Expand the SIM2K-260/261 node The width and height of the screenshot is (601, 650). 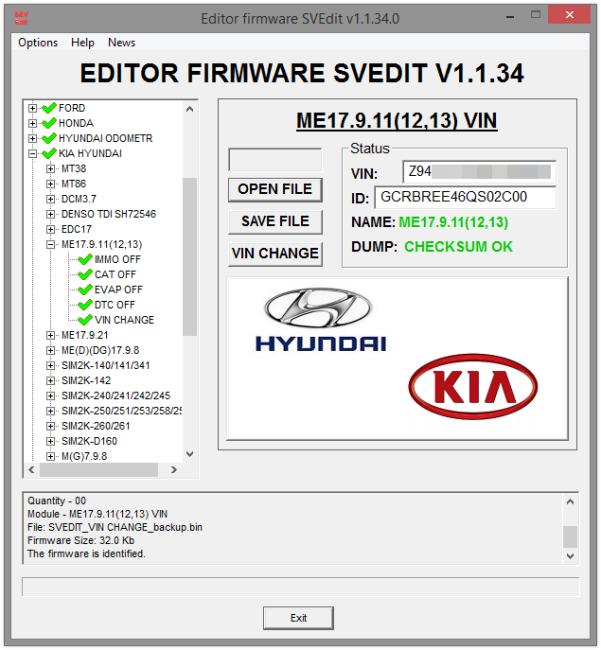(51, 426)
